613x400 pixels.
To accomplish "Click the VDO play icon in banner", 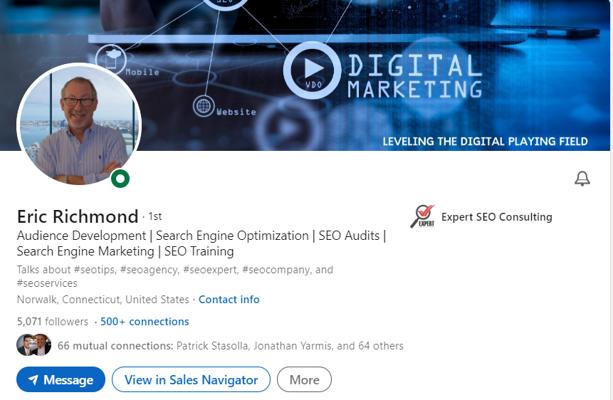I will tap(312, 70).
